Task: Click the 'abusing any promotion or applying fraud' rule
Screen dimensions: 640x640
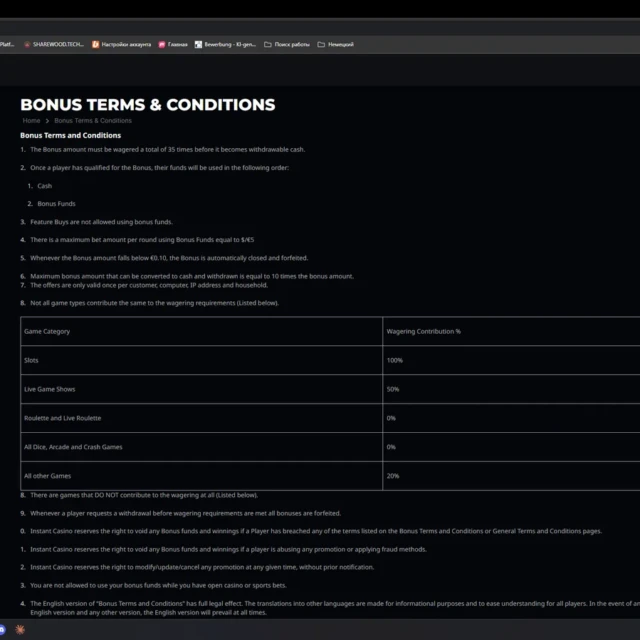Action: [228, 550]
